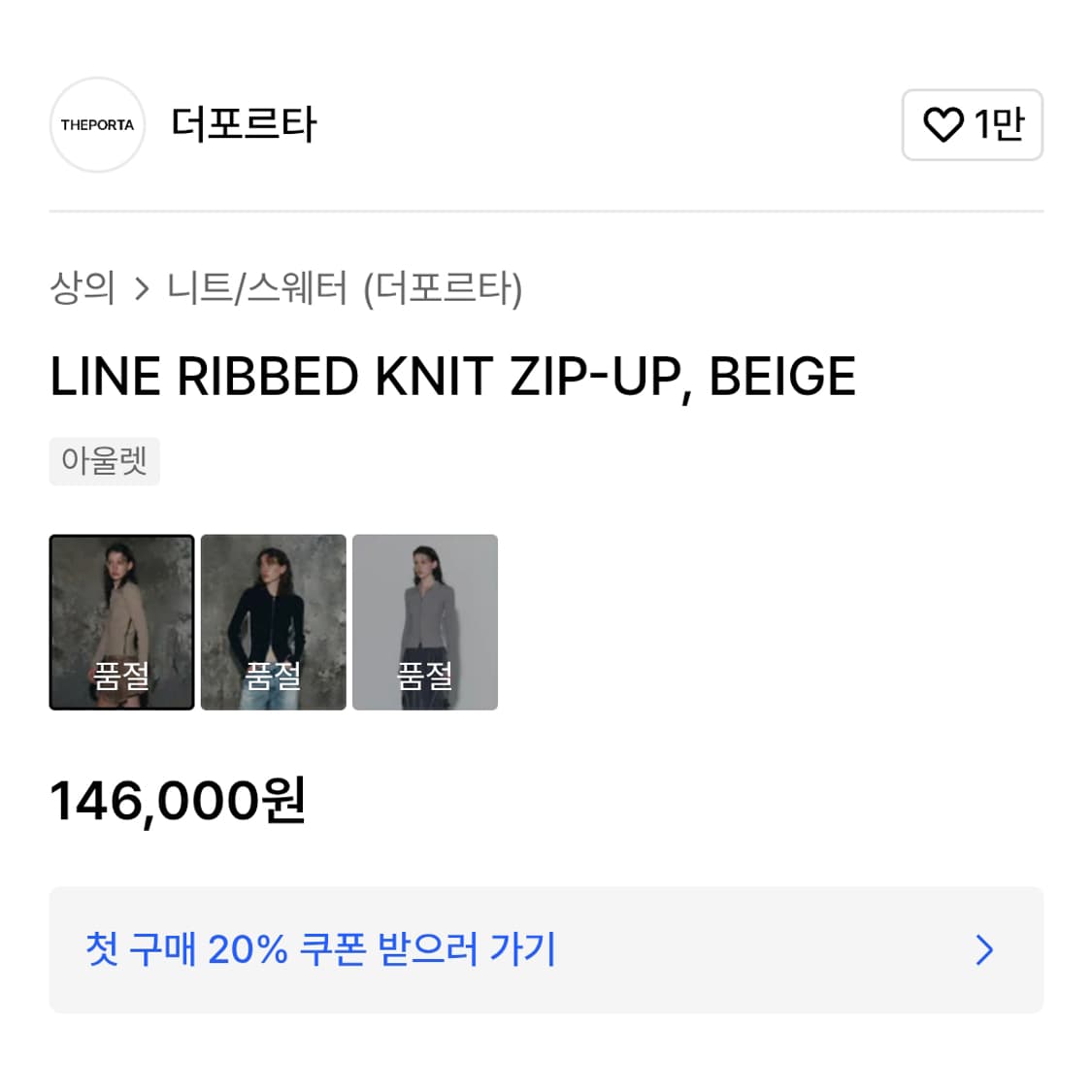
Task: Go to the 상의 category breadcrumb
Action: pos(83,288)
